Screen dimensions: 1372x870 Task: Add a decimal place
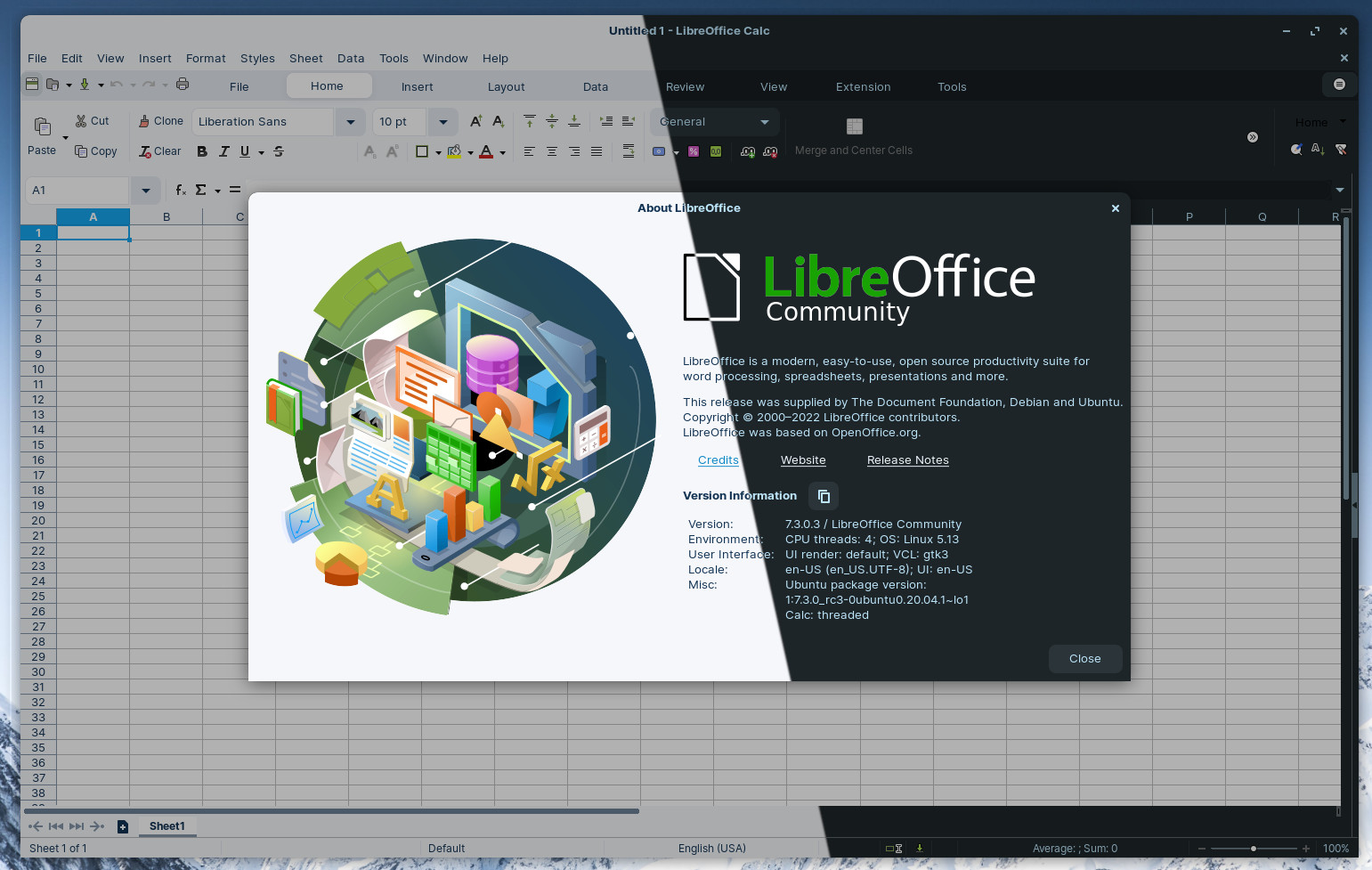[x=748, y=151]
